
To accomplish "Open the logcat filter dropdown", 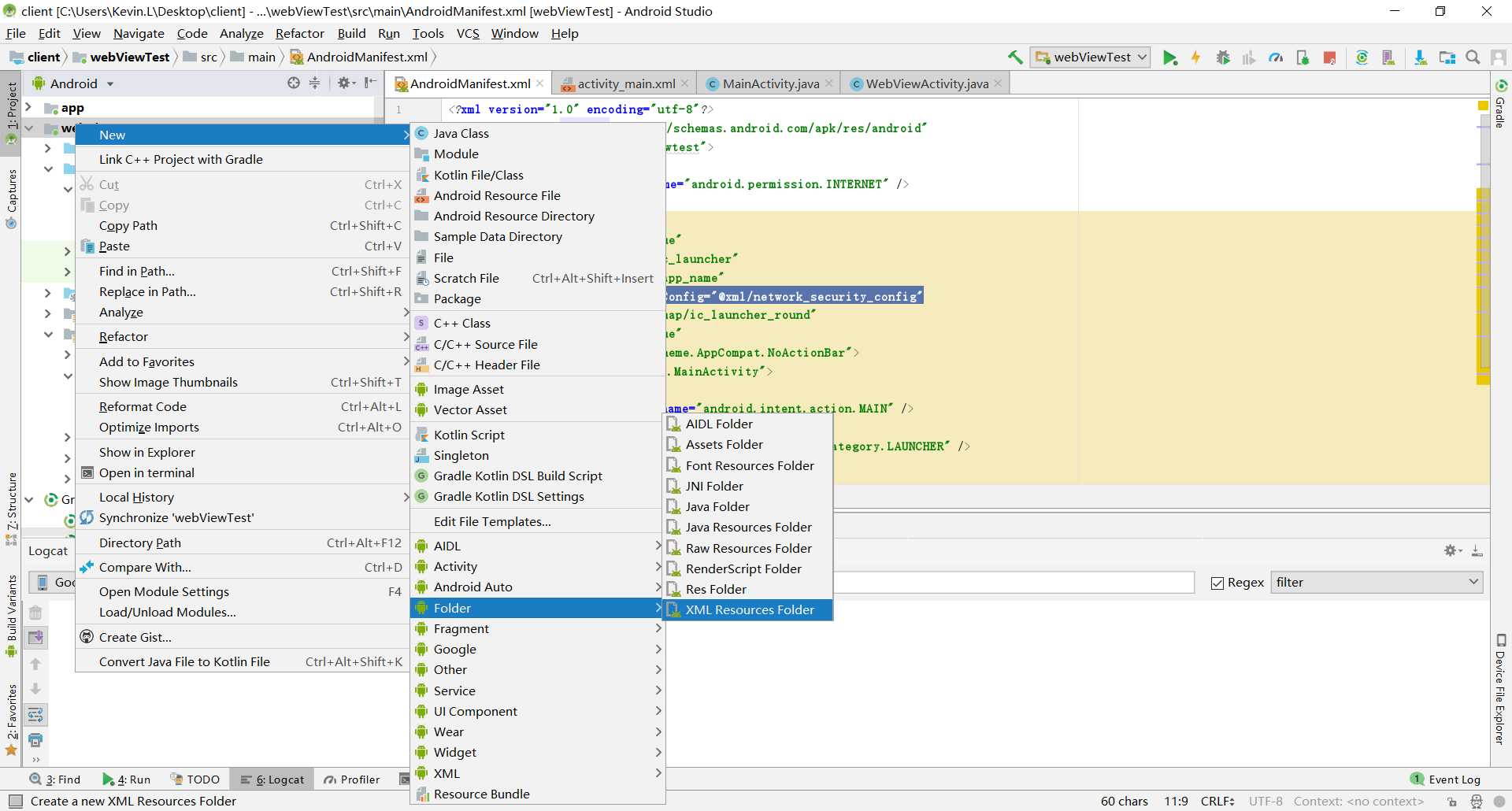I will click(x=1377, y=583).
